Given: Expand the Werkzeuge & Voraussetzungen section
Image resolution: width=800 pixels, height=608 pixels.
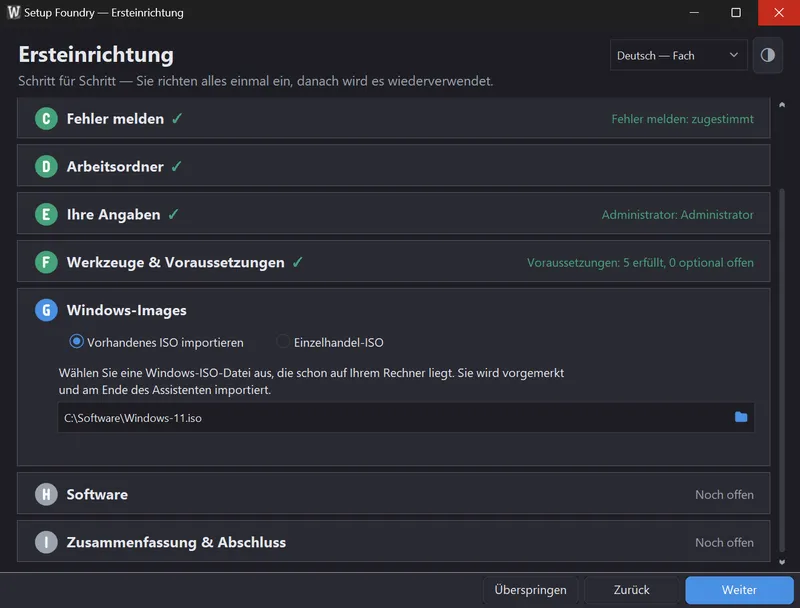Looking at the screenshot, I should pyautogui.click(x=393, y=262).
